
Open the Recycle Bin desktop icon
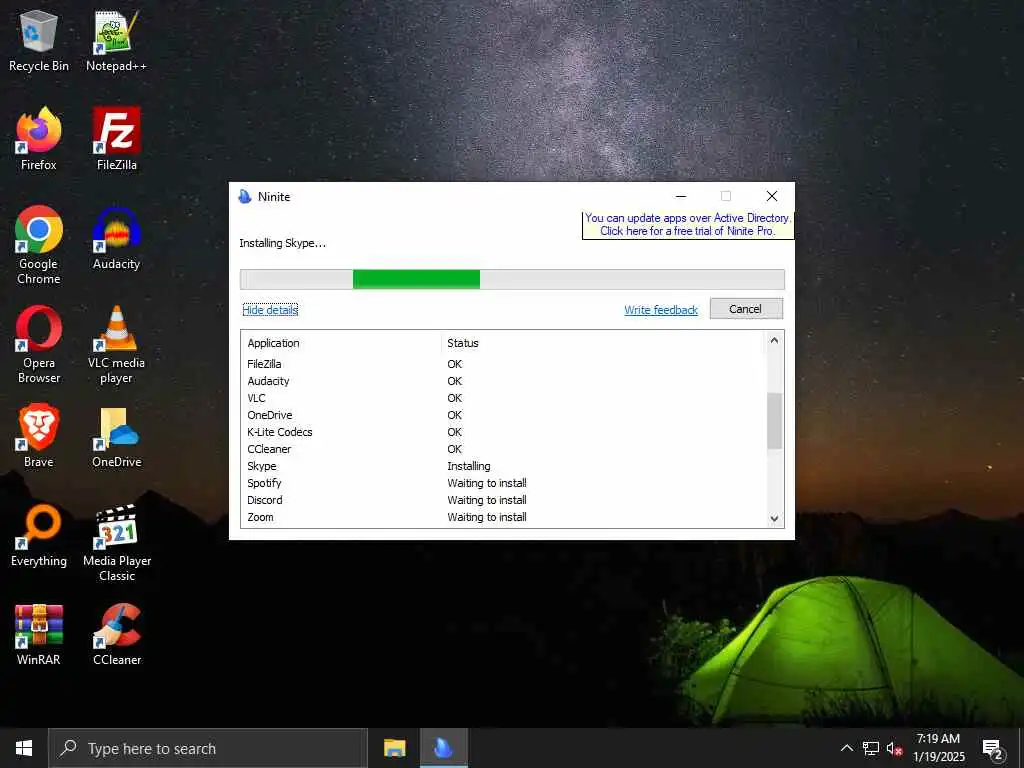point(39,40)
